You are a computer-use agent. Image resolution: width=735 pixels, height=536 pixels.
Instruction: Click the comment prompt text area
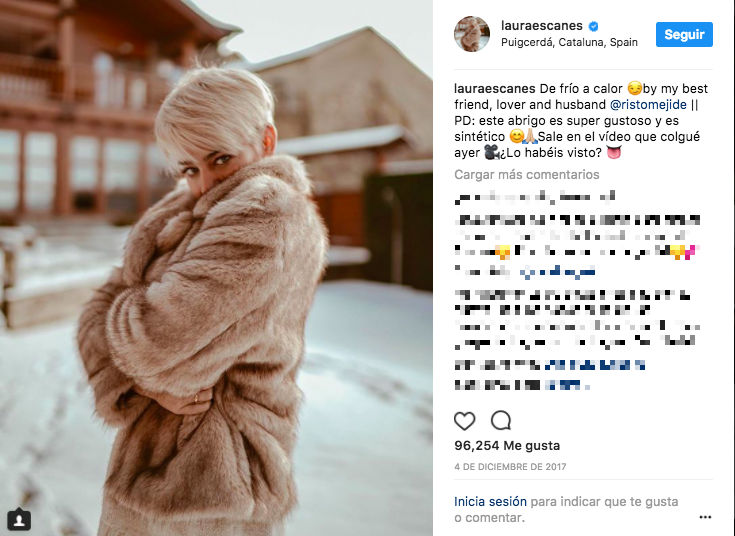pyautogui.click(x=566, y=509)
